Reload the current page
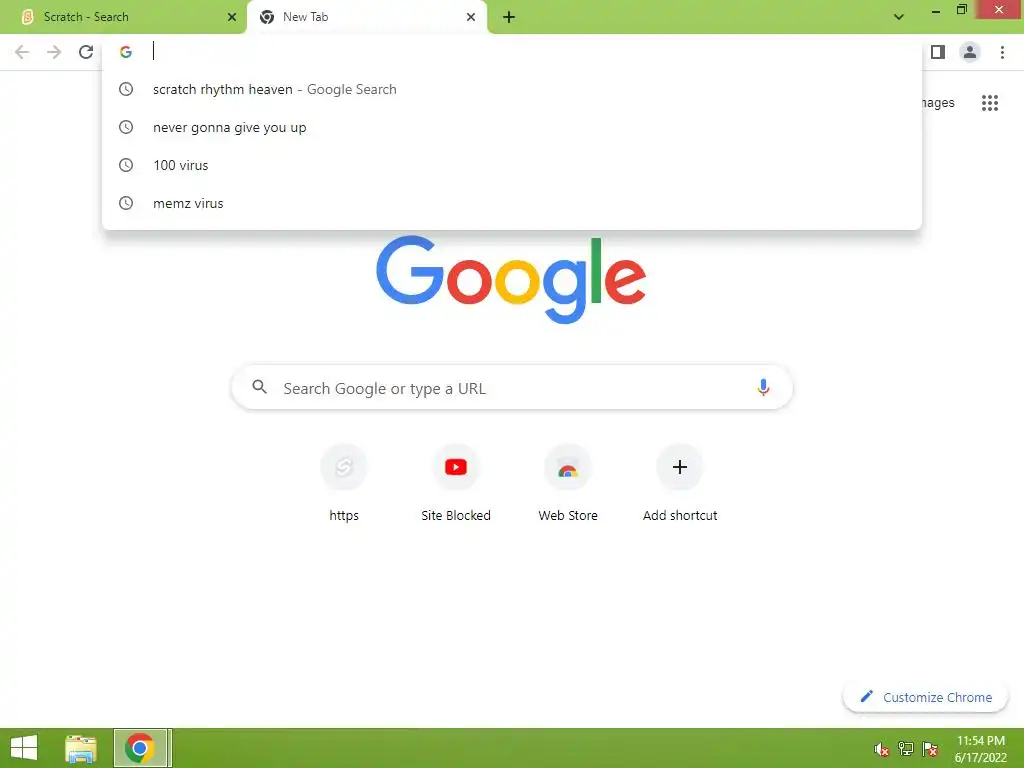Image resolution: width=1024 pixels, height=768 pixels. (86, 52)
